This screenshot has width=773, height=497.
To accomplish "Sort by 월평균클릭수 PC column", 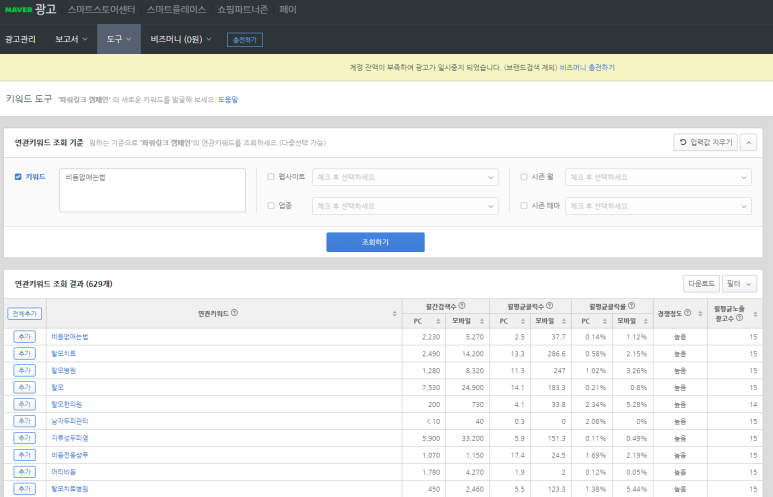I will (x=523, y=321).
